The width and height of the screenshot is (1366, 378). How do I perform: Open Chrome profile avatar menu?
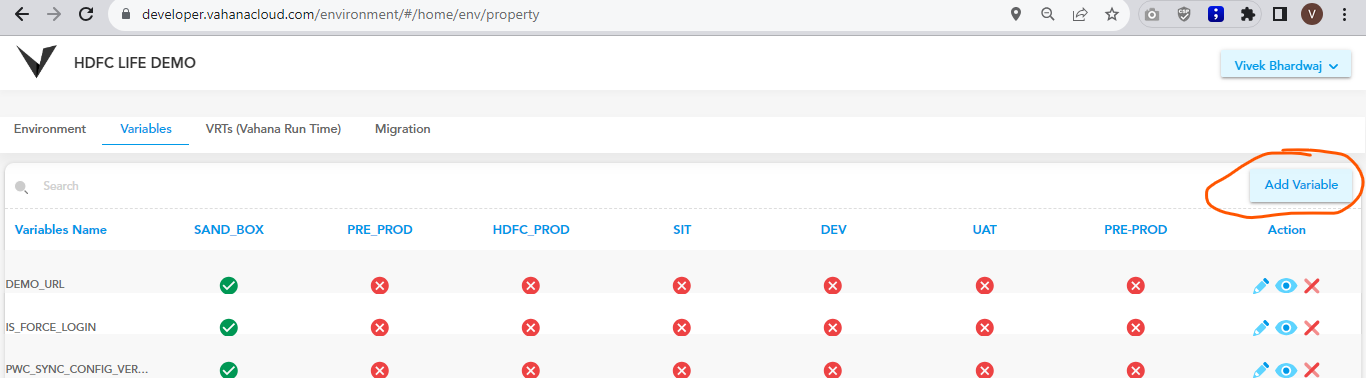point(1312,14)
